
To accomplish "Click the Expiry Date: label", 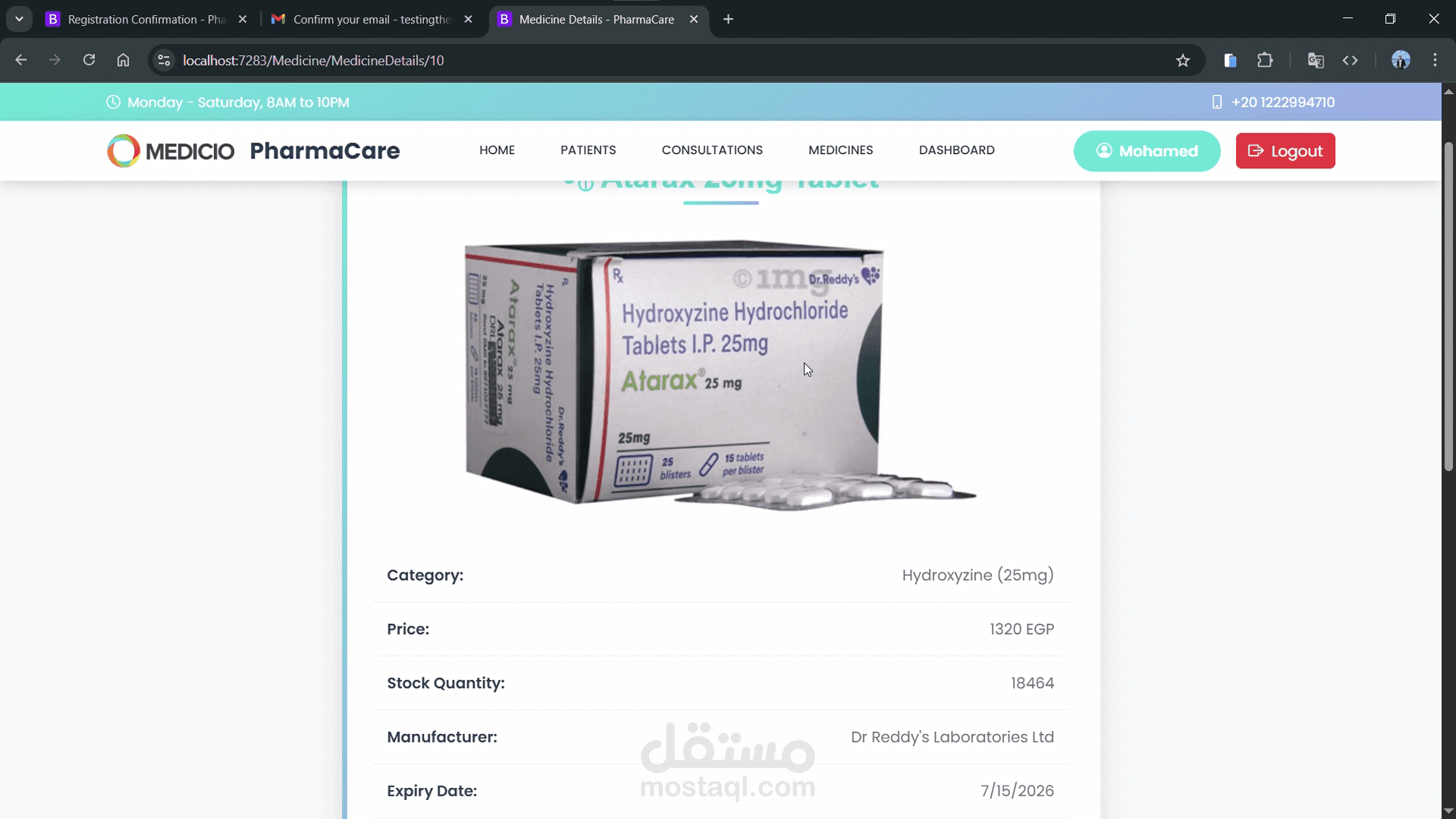I will click(x=431, y=790).
